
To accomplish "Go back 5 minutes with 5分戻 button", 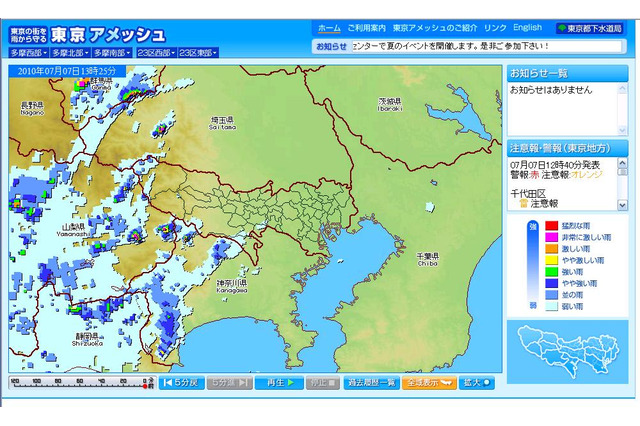I will point(182,383).
